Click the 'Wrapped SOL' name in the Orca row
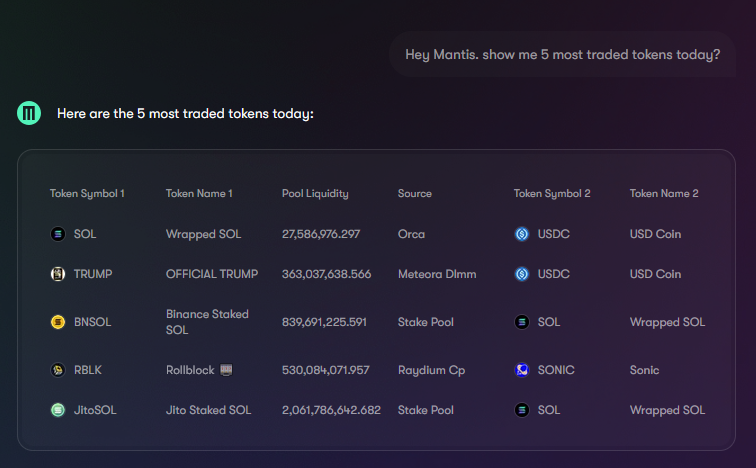Screen dimensions: 756x468 click(x=203, y=234)
